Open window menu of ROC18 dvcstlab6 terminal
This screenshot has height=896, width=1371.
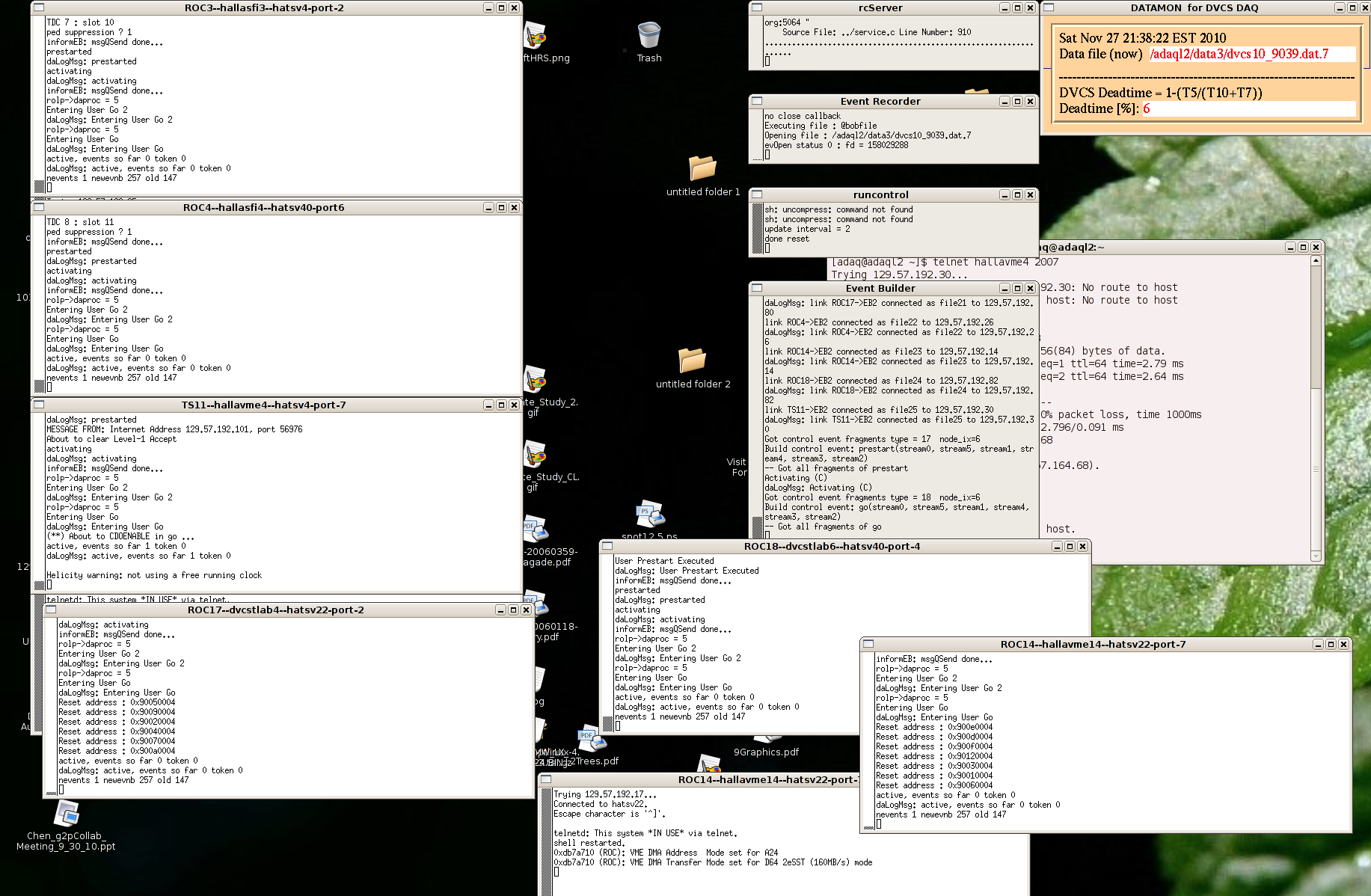click(607, 546)
